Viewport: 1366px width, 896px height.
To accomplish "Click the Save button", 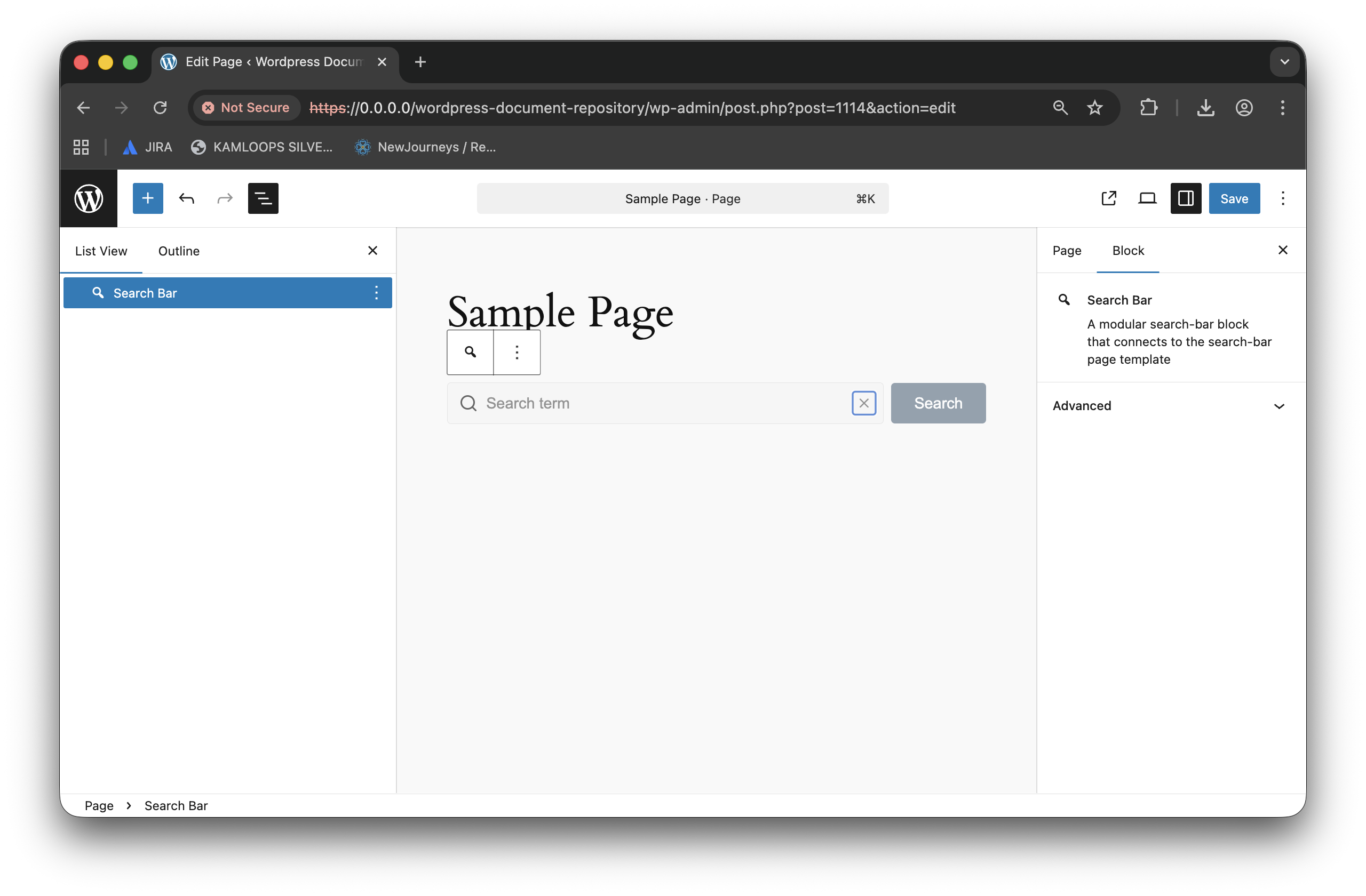I will 1234,198.
